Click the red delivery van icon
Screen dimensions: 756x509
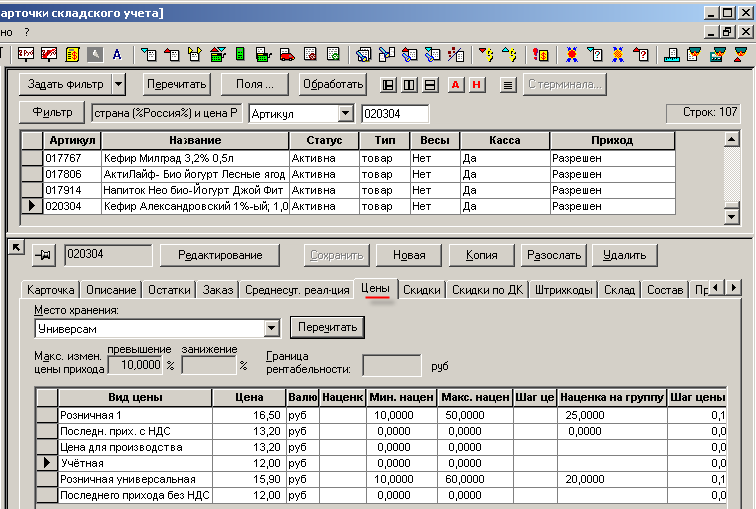tap(286, 54)
